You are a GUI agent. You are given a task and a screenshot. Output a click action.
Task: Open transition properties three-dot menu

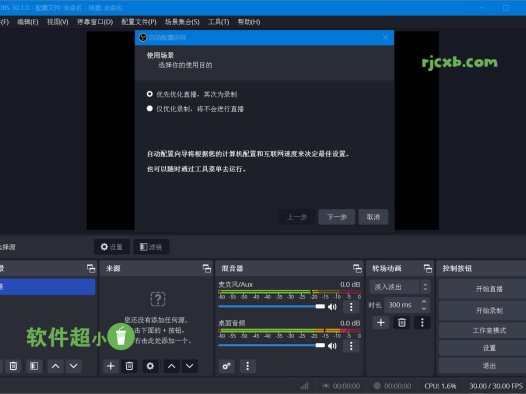tap(422, 323)
